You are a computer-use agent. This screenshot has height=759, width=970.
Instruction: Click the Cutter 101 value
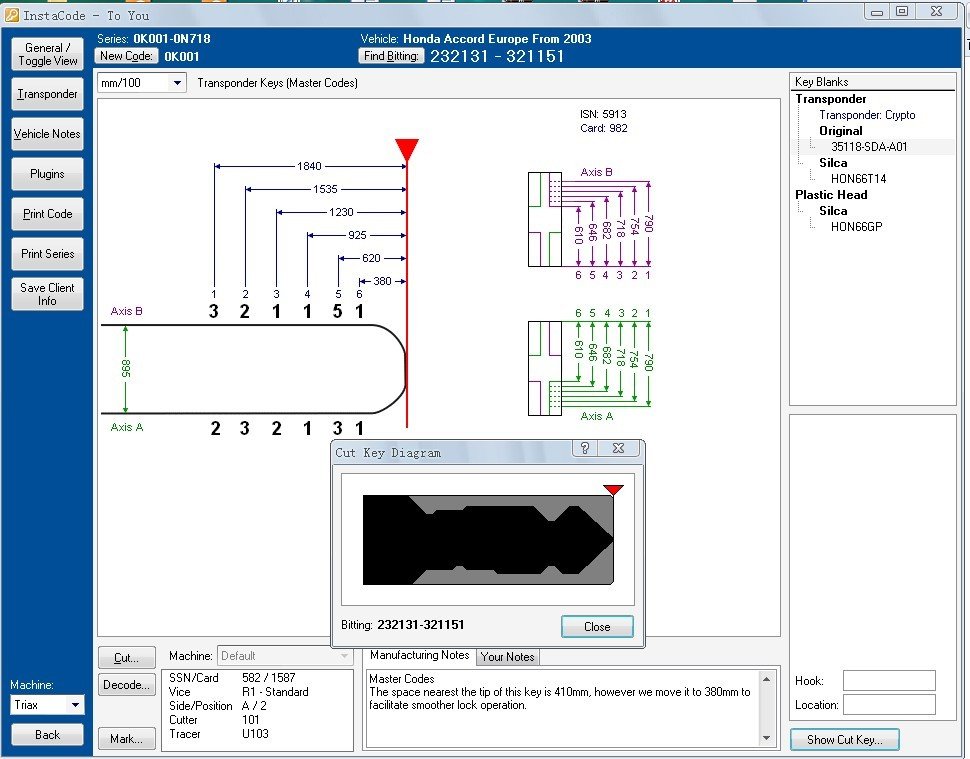[x=251, y=719]
